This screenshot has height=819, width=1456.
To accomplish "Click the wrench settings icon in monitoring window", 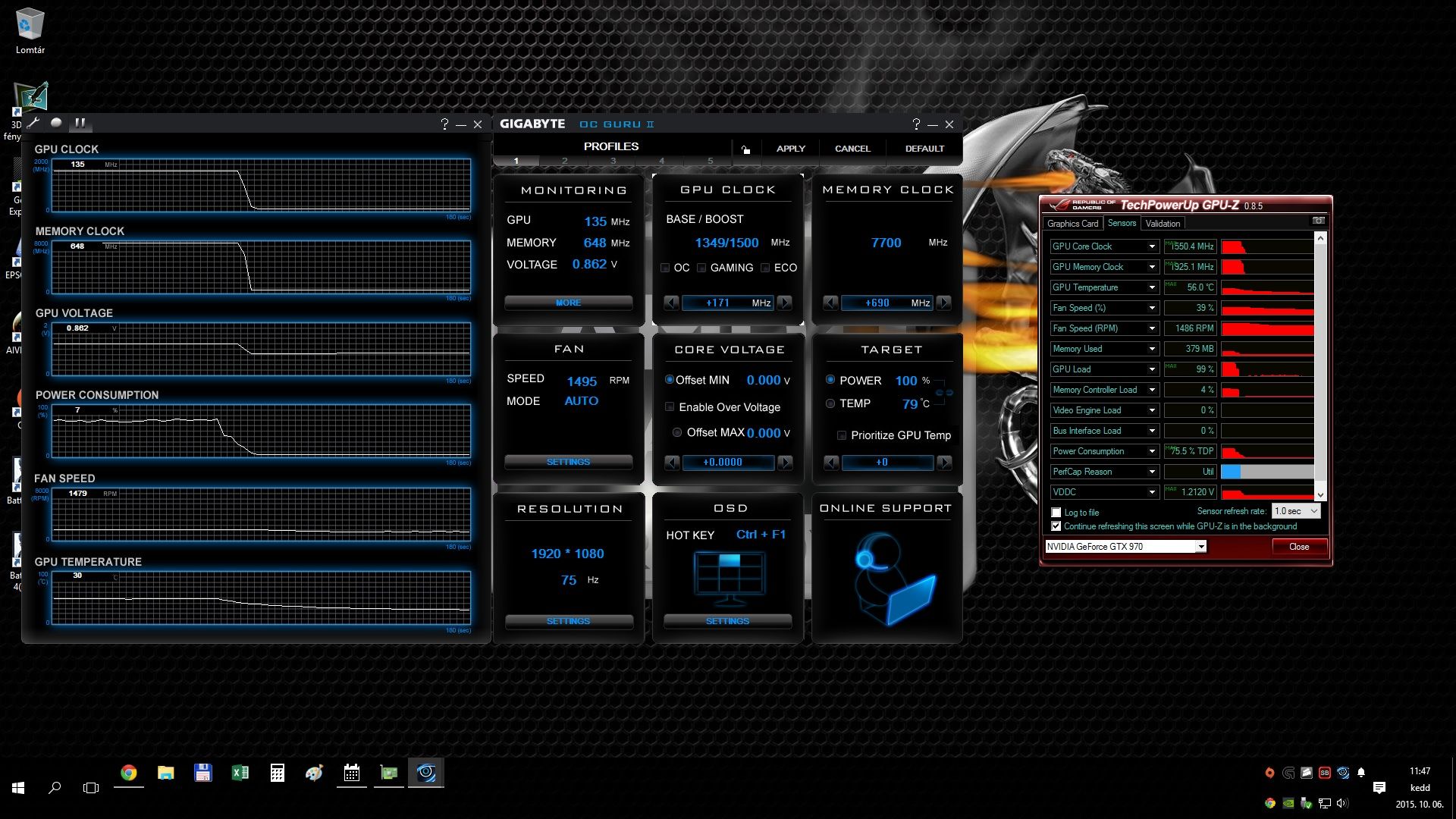I will coord(34,123).
